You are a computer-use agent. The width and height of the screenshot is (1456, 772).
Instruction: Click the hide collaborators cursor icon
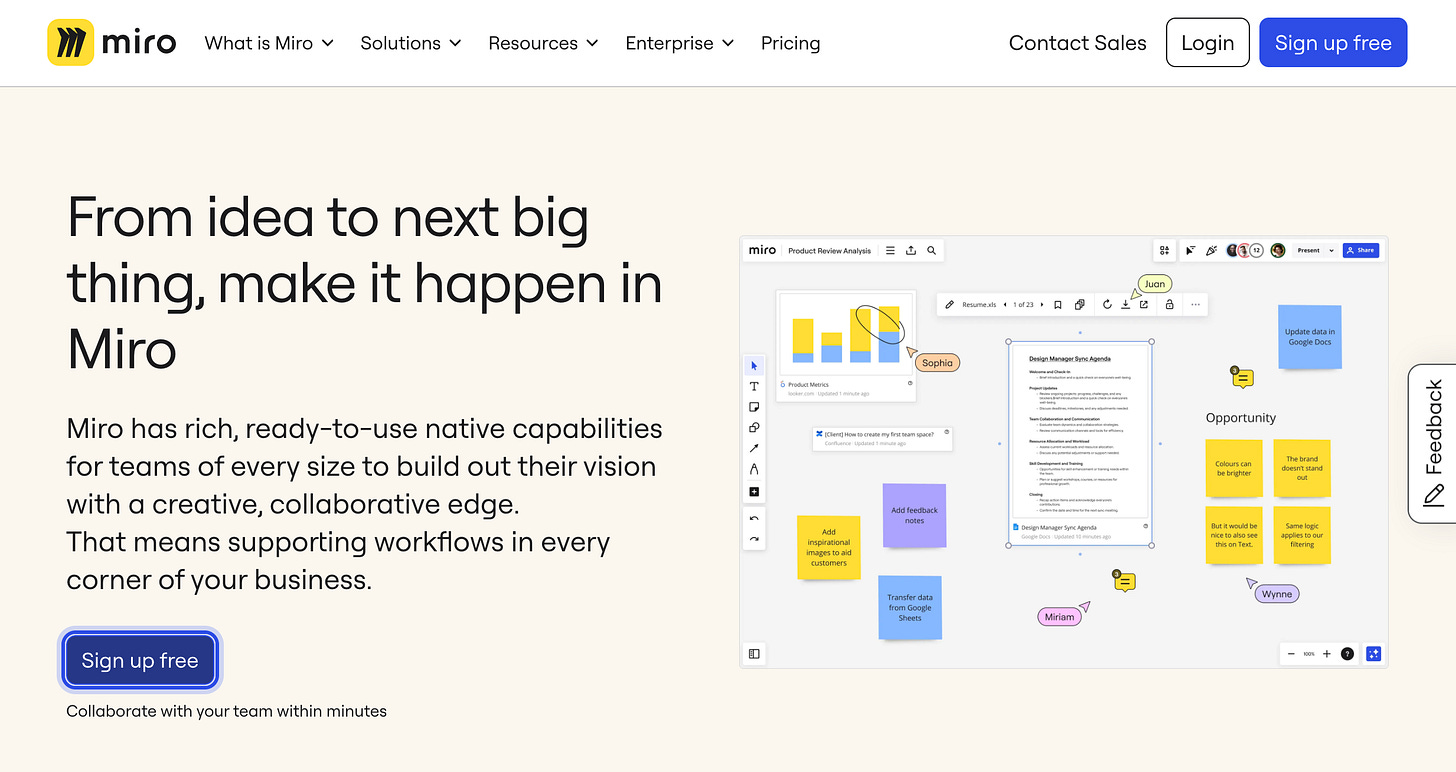coord(1191,250)
